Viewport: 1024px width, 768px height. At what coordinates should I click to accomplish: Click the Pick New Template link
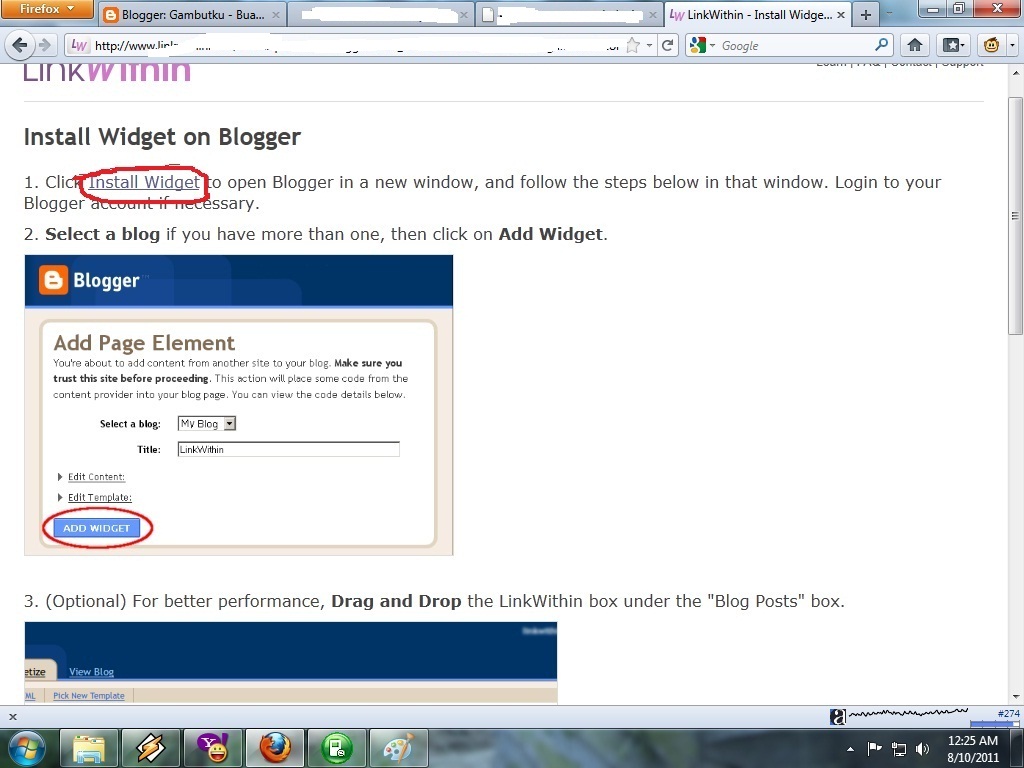coord(89,696)
